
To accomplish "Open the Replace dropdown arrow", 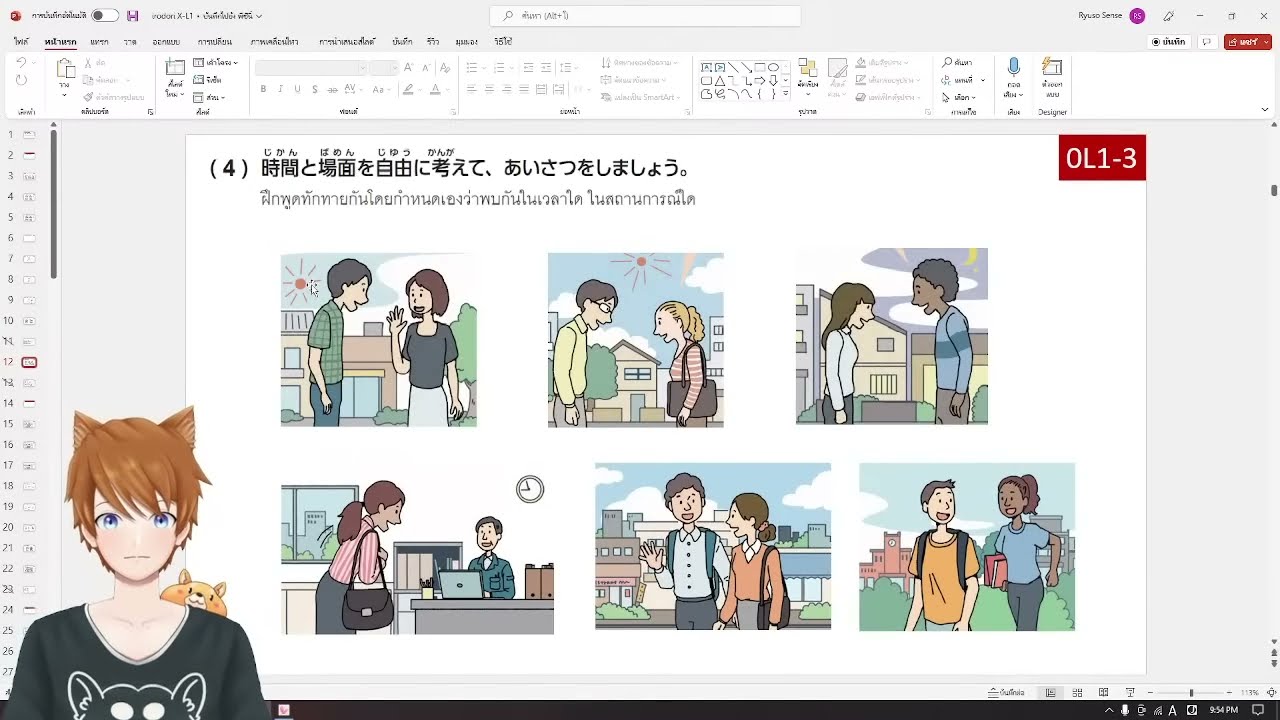I will [983, 80].
